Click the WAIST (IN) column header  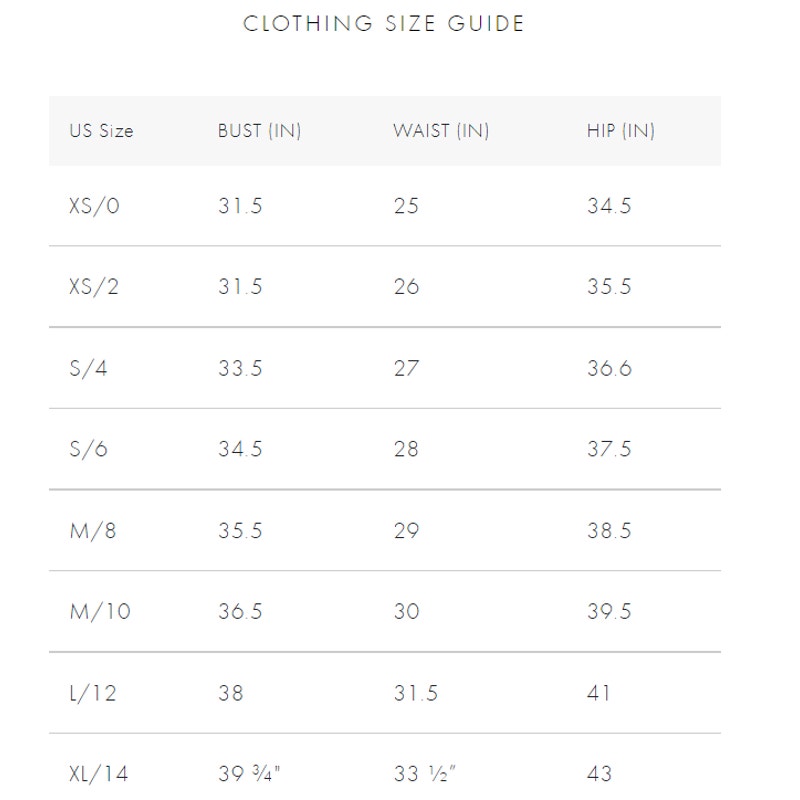coord(441,131)
